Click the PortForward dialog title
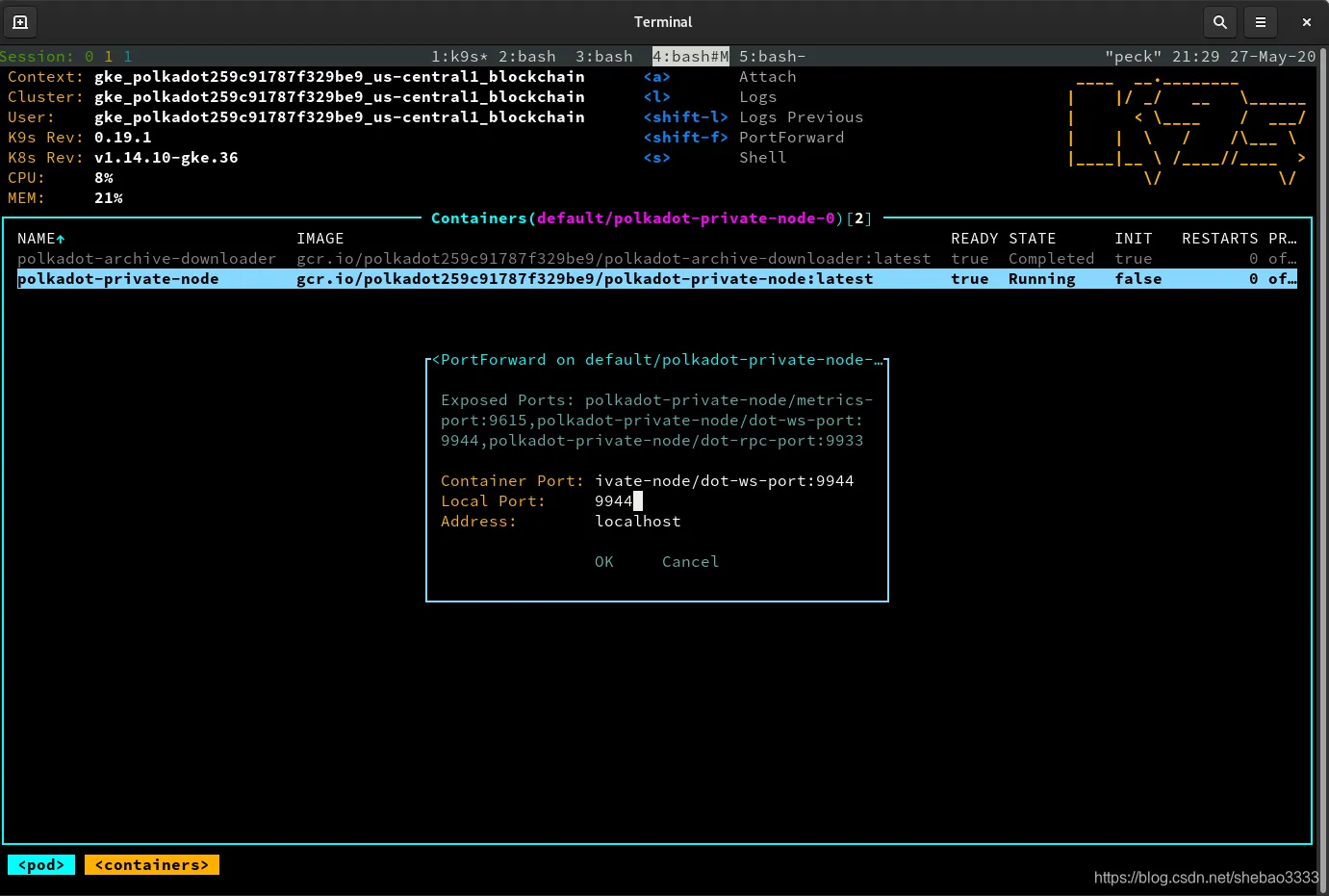1329x896 pixels. (x=656, y=360)
